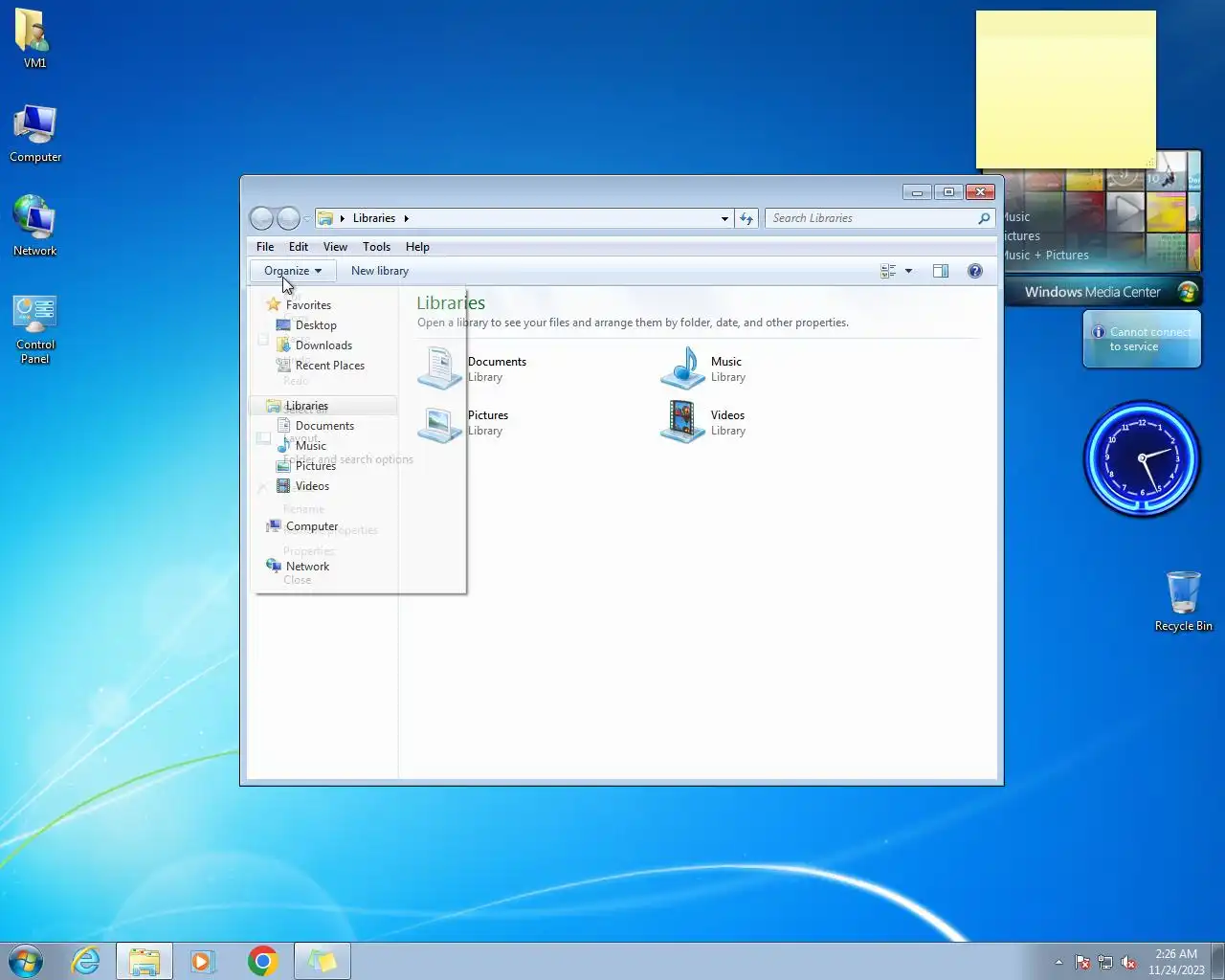Show hidden system tray icons
The image size is (1225, 980).
tap(1058, 962)
